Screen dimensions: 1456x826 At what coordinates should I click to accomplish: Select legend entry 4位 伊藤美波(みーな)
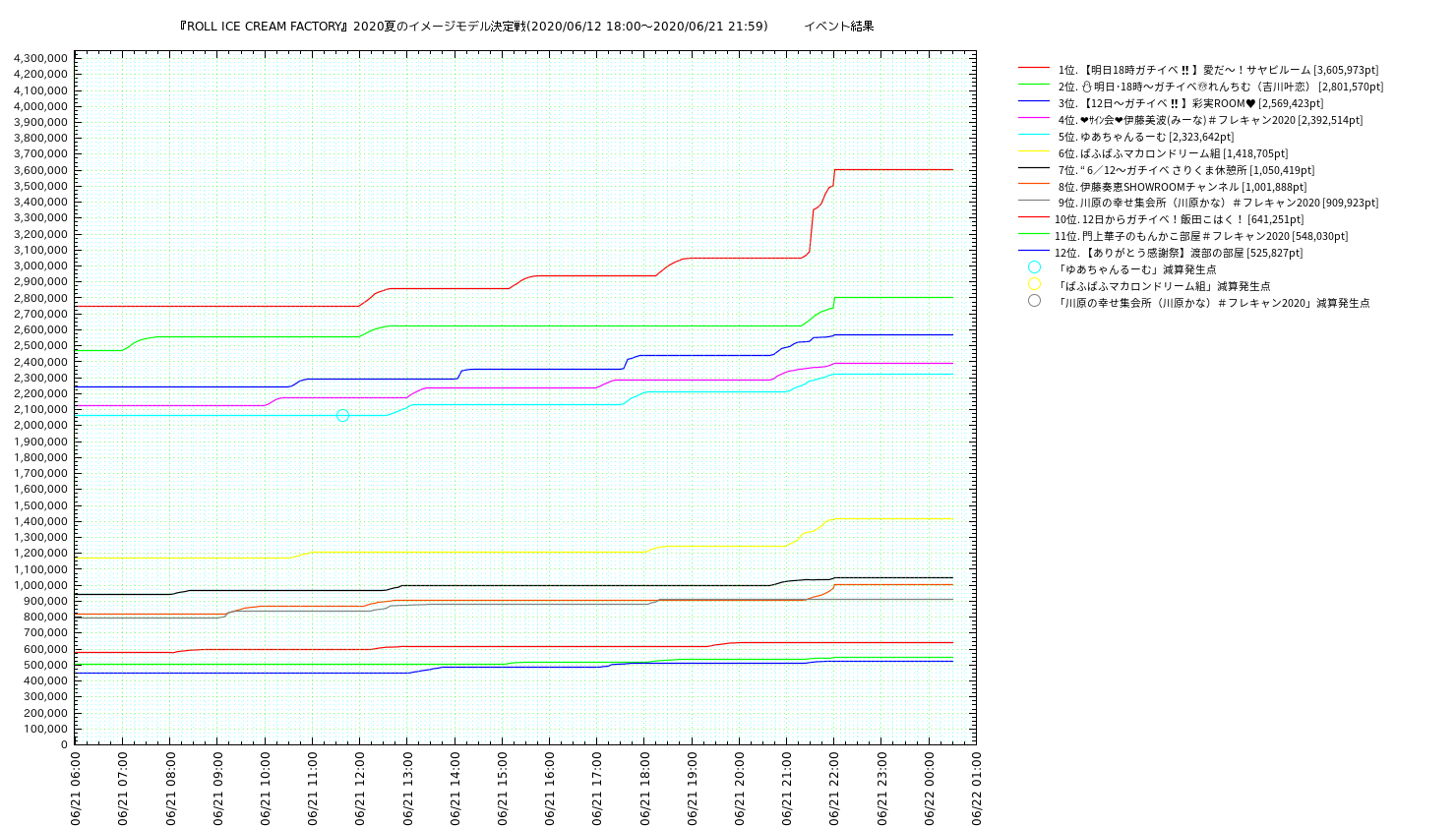[1210, 120]
